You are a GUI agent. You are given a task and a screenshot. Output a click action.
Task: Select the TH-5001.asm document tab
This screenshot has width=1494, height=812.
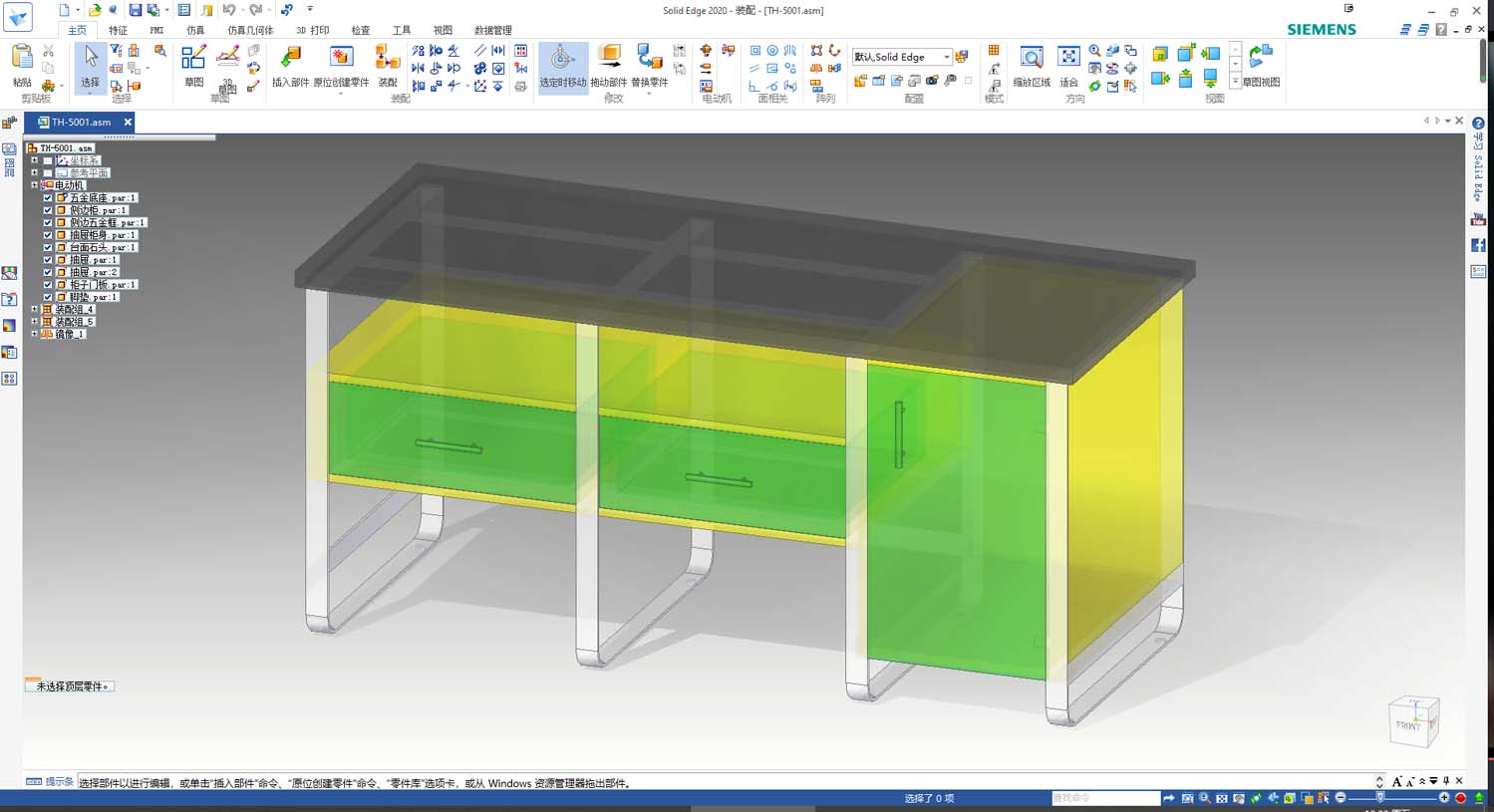tap(80, 123)
